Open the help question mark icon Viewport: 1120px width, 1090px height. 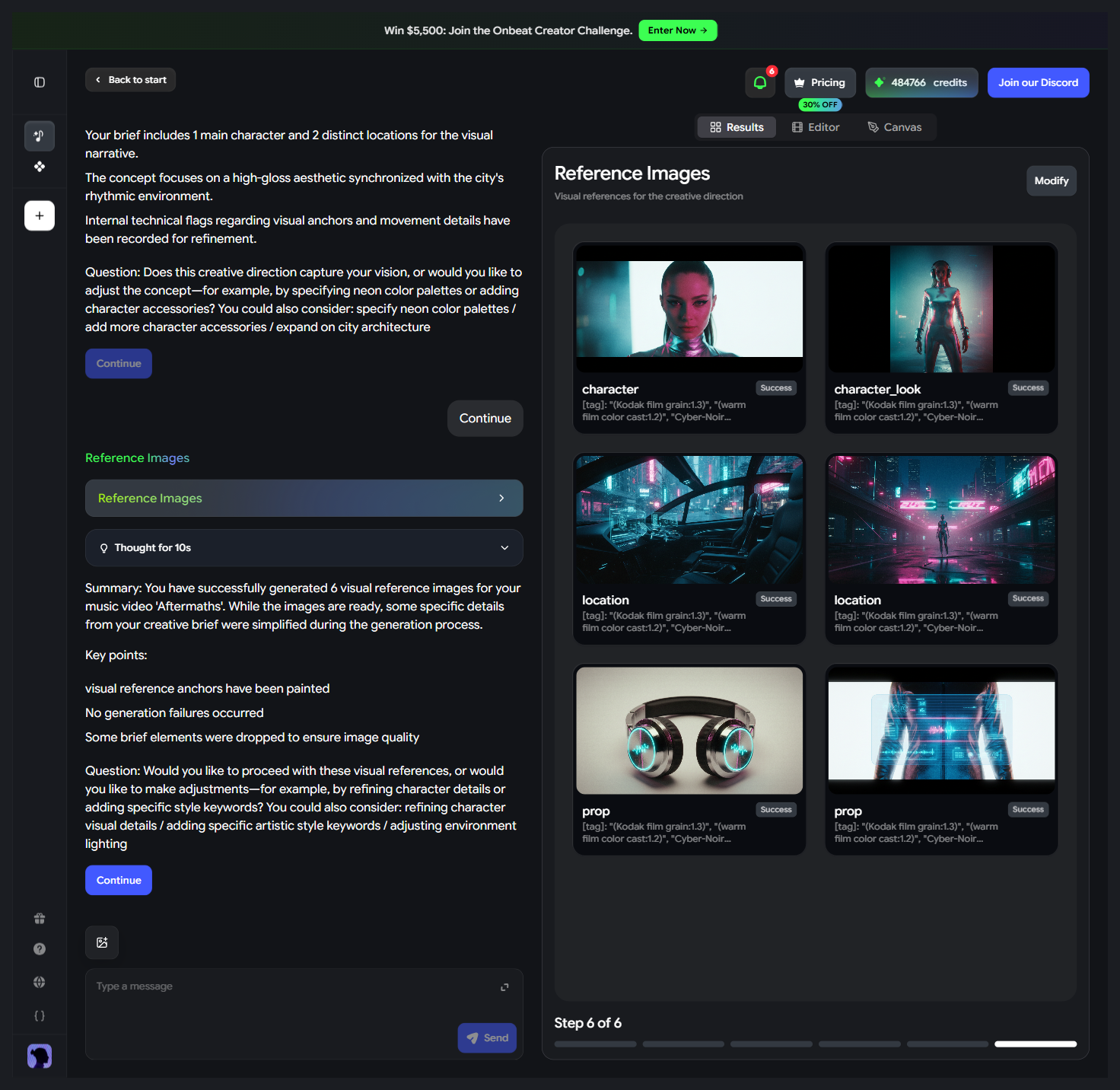(40, 949)
